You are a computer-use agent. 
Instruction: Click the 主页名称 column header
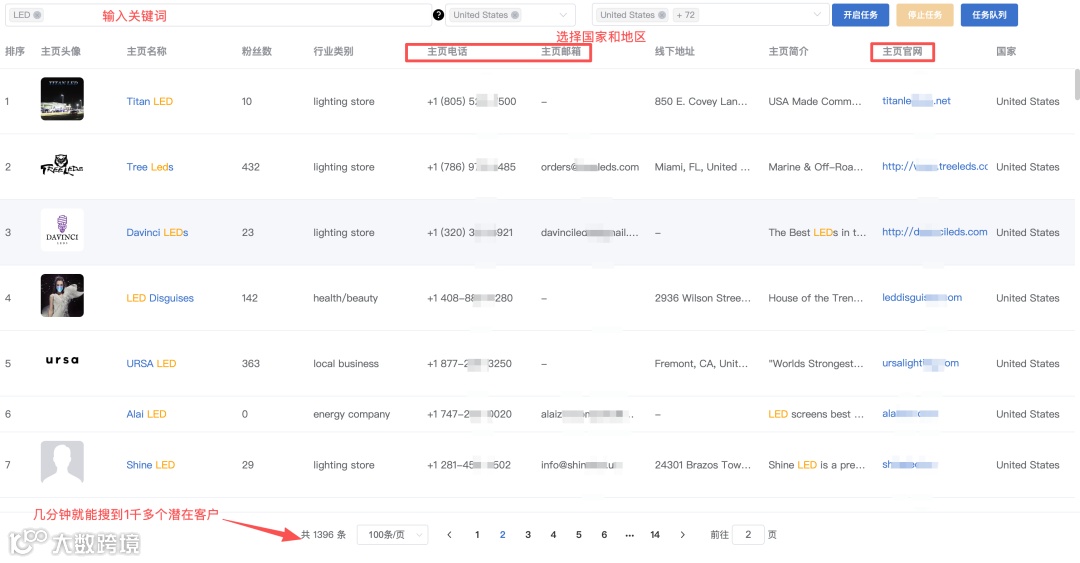click(x=147, y=51)
